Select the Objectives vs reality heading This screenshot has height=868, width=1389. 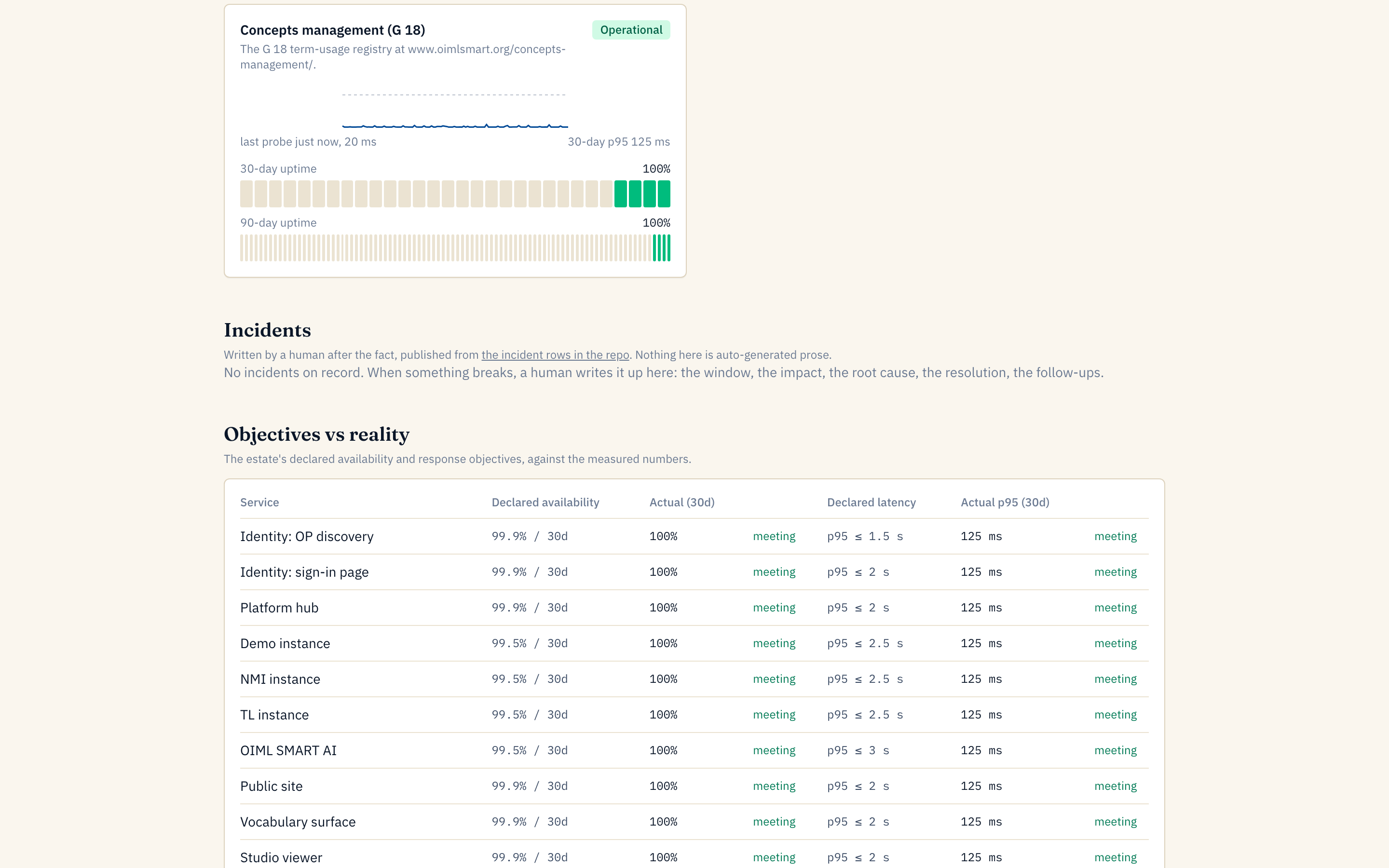coord(317,434)
